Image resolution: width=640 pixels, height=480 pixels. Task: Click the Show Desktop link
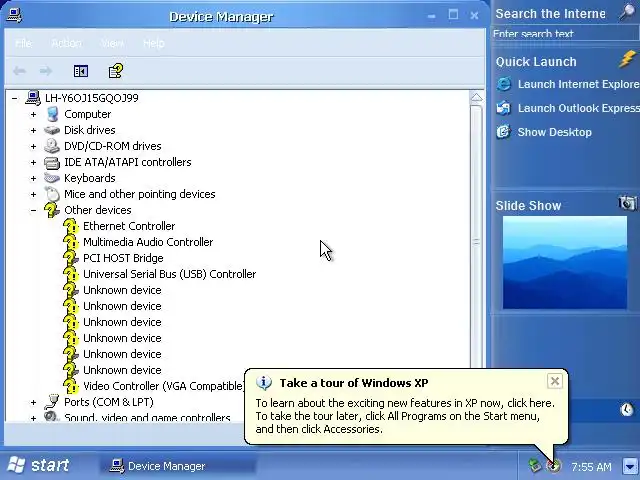click(554, 132)
